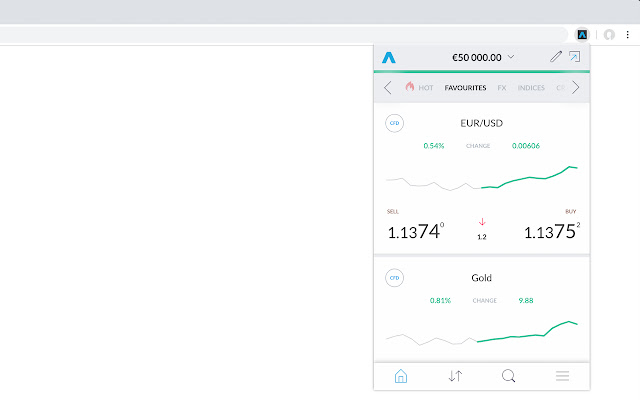This screenshot has width=640, height=400.
Task: Click the Gold 9.88 change value
Action: click(526, 300)
